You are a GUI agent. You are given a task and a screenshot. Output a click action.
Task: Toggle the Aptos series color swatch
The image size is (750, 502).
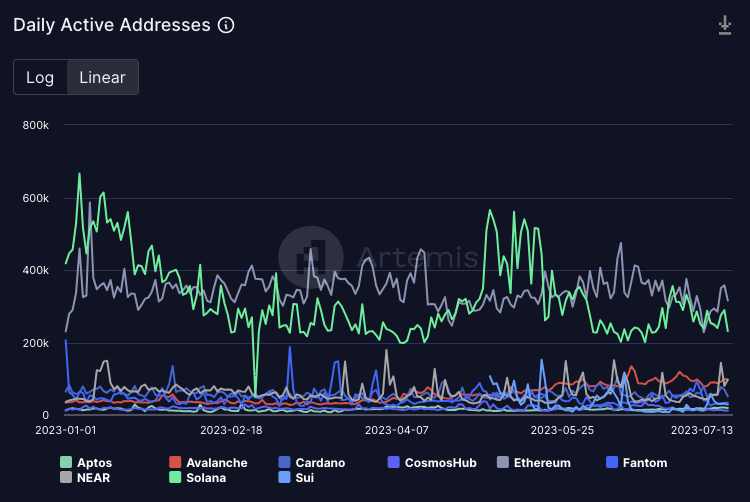click(x=66, y=462)
